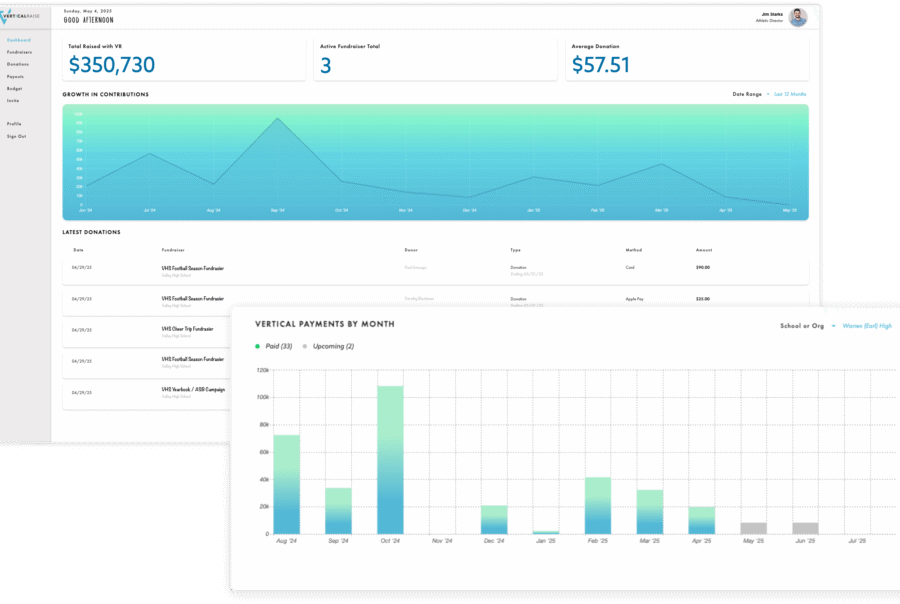Click the gray Upcoming legend dot
Screen dimensions: 900x604
(x=305, y=346)
